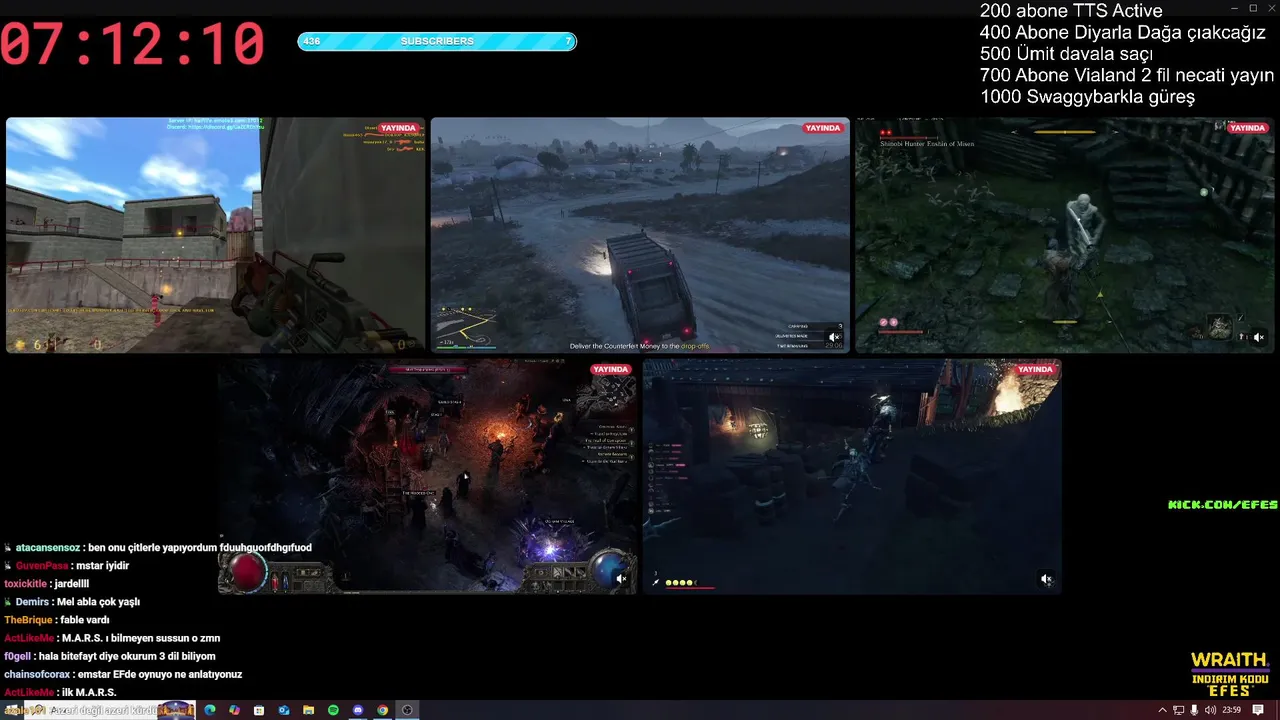1280x720 pixels.
Task: Open Microsoft Edge from the taskbar
Action: click(210, 710)
